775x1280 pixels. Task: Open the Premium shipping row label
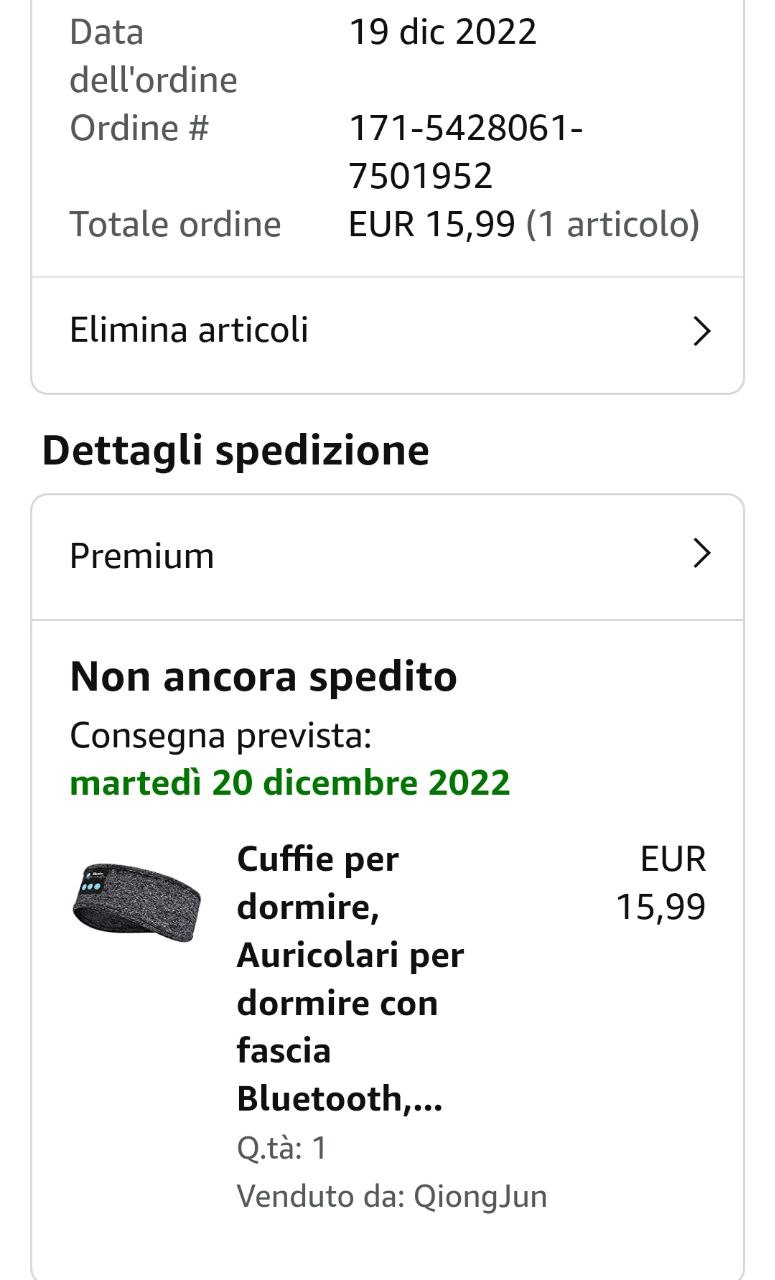tap(142, 556)
